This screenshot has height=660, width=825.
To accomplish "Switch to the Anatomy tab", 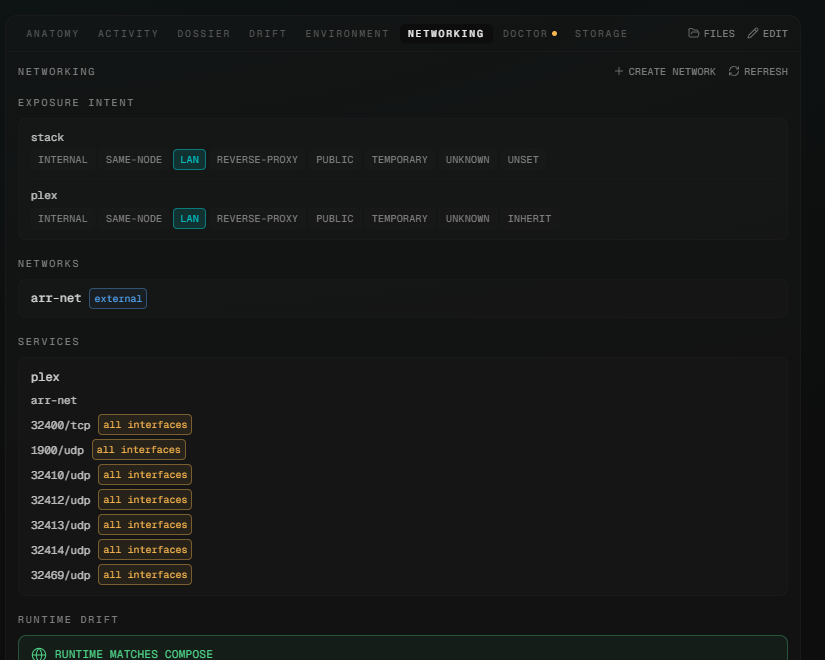I will tap(53, 34).
